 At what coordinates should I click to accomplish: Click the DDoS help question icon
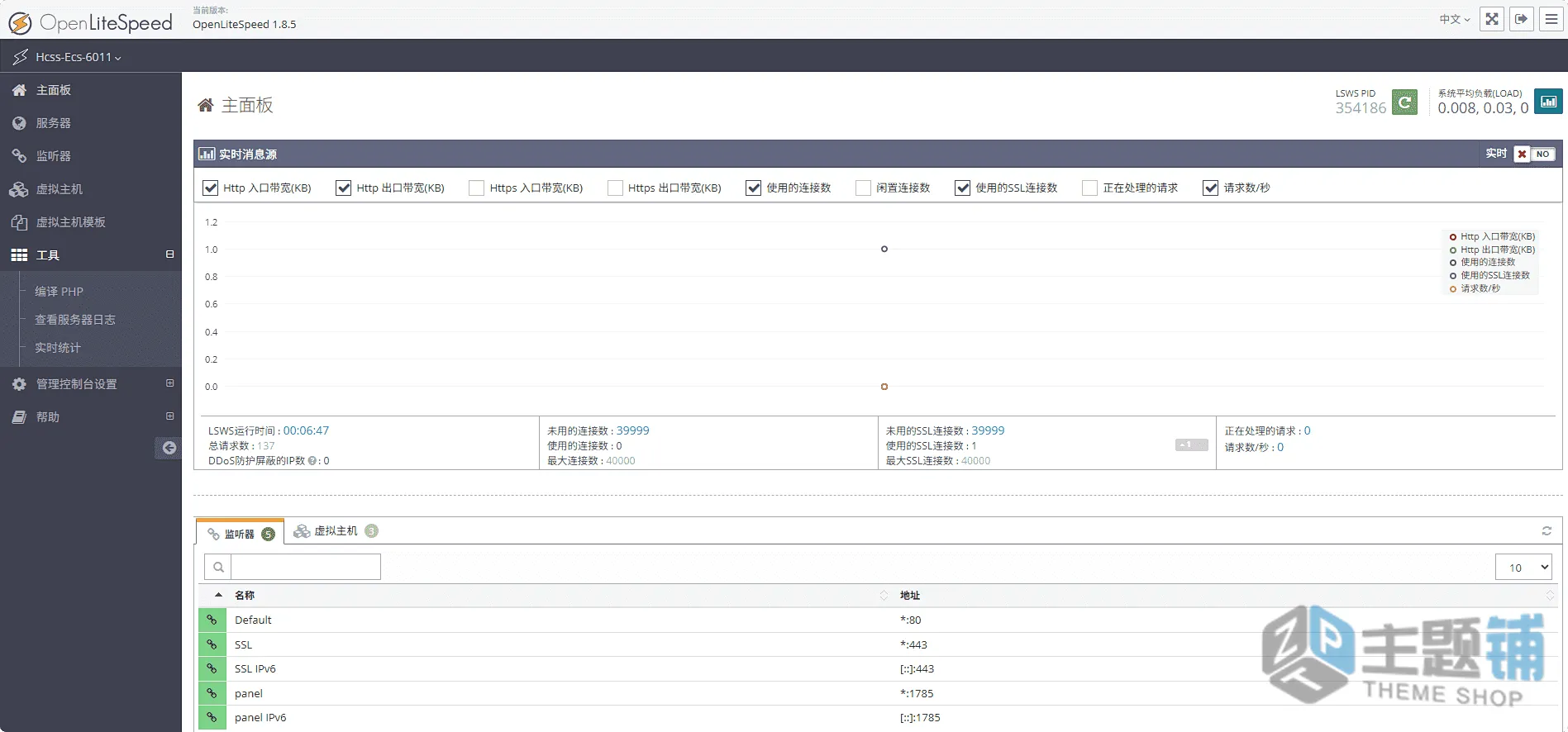pos(312,461)
